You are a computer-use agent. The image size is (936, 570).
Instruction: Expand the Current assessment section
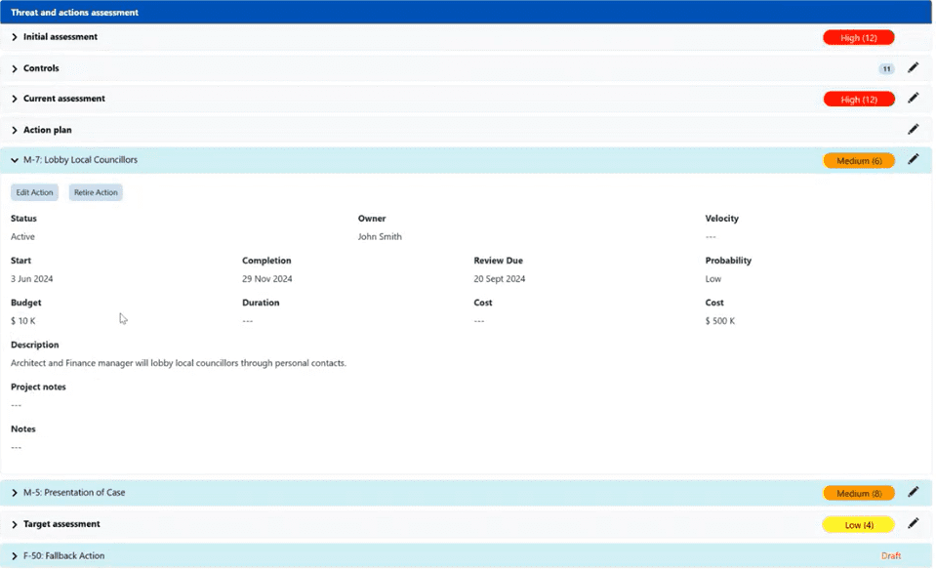pyautogui.click(x=15, y=99)
